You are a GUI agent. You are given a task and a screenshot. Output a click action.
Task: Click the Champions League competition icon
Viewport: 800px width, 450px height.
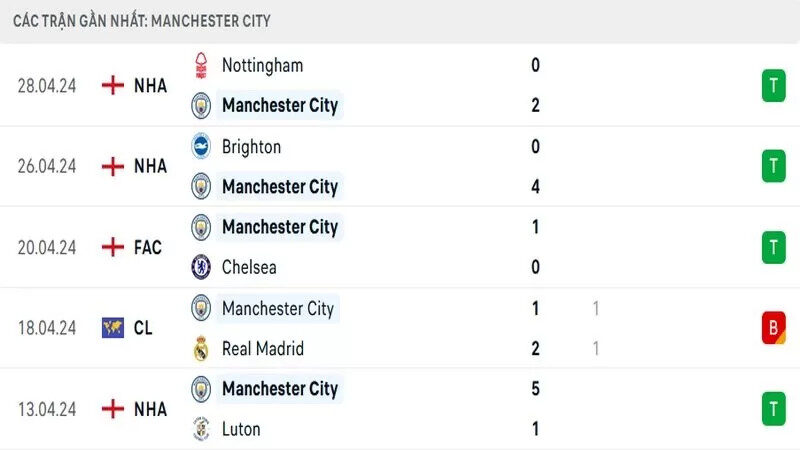pos(113,328)
